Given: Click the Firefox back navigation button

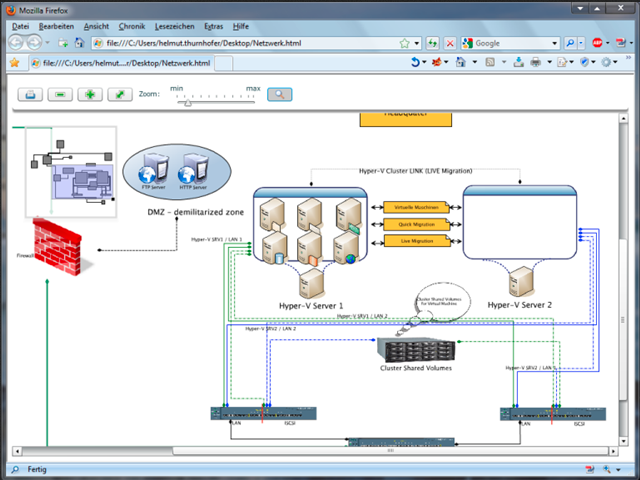Looking at the screenshot, I should tap(16, 42).
